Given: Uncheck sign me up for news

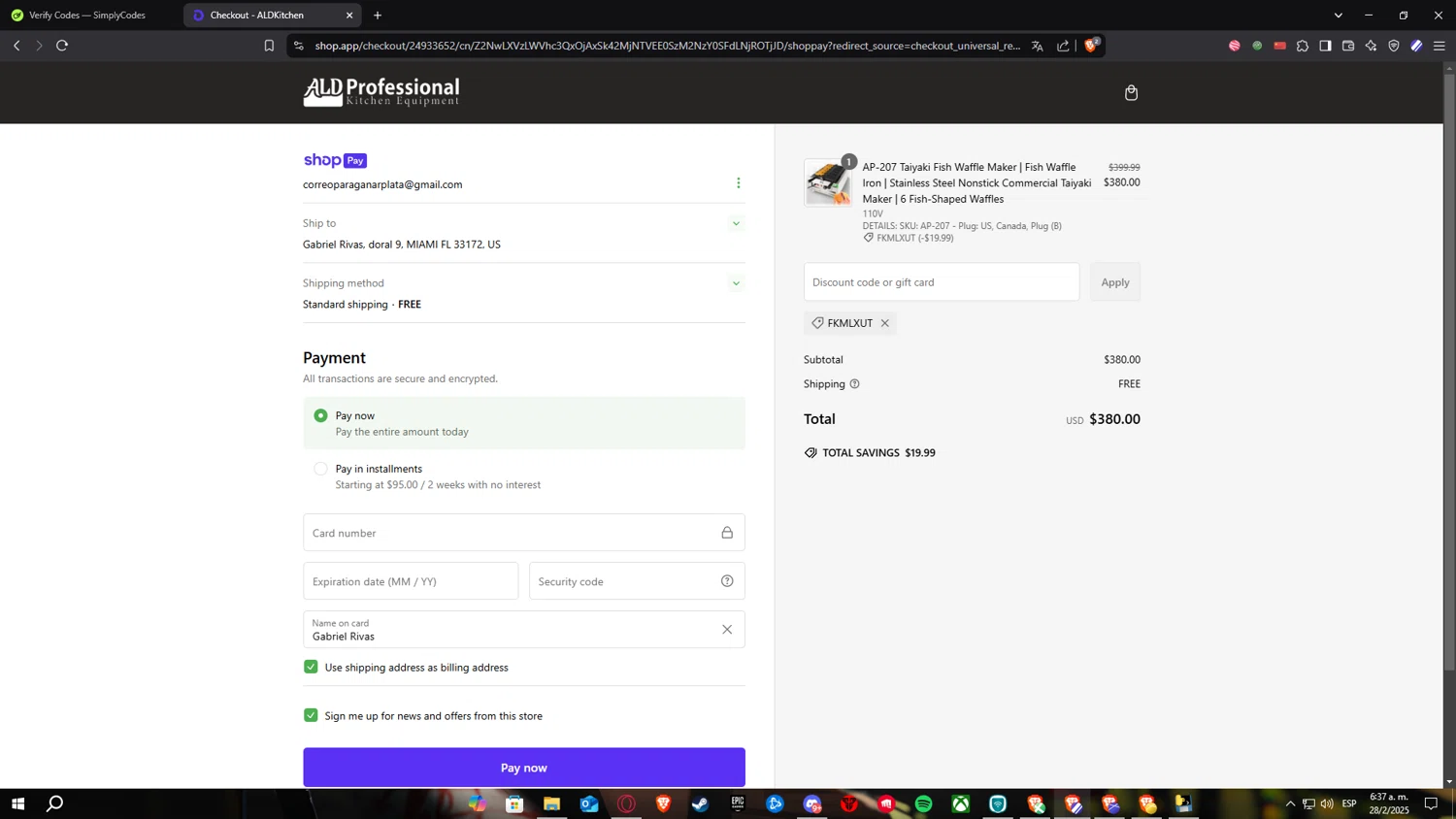Looking at the screenshot, I should pyautogui.click(x=311, y=715).
